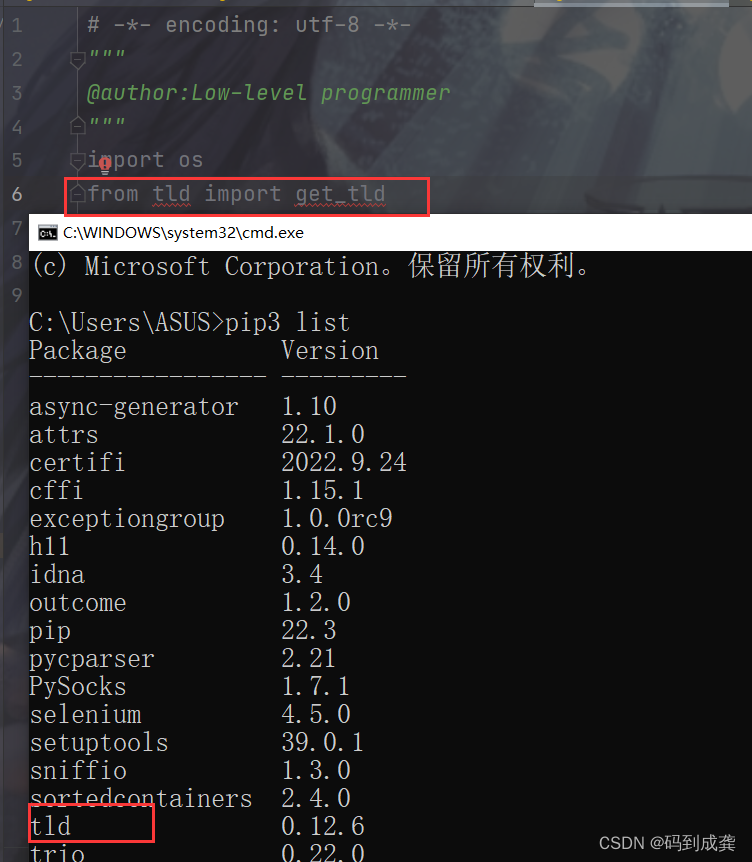Screen dimensions: 752x862
Task: Click the 'sniffio' package name
Action: 78,770
